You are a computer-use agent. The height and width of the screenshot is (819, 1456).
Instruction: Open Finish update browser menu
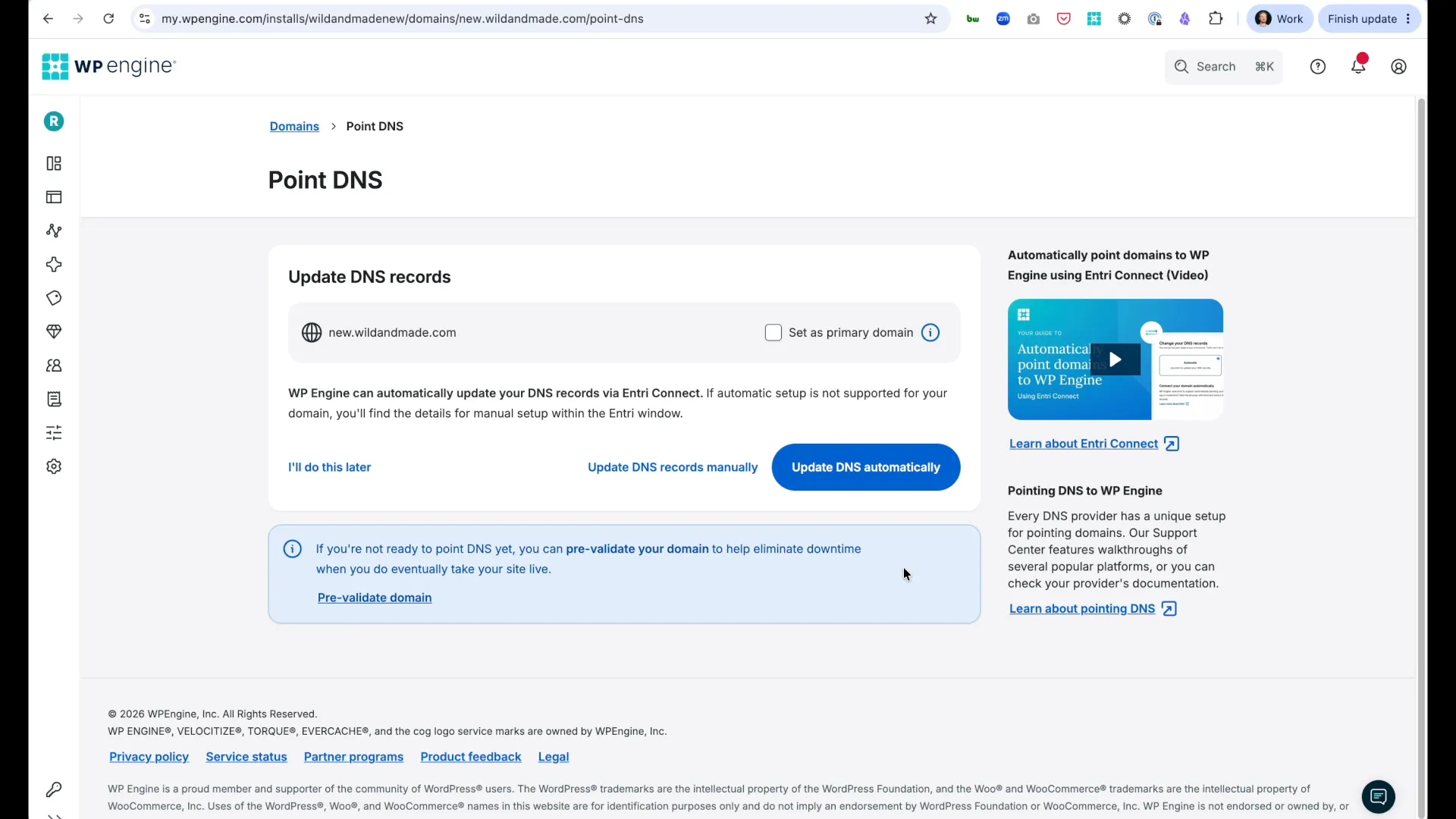coord(1370,19)
